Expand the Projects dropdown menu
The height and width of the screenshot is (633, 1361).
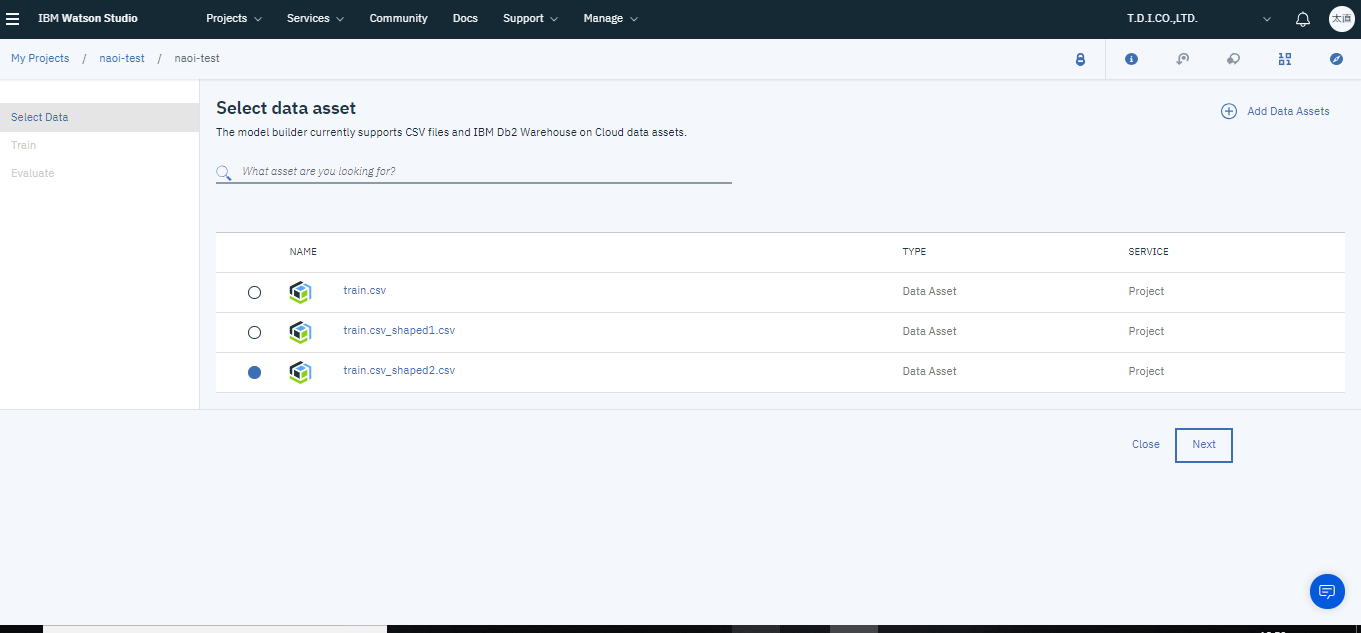(234, 19)
